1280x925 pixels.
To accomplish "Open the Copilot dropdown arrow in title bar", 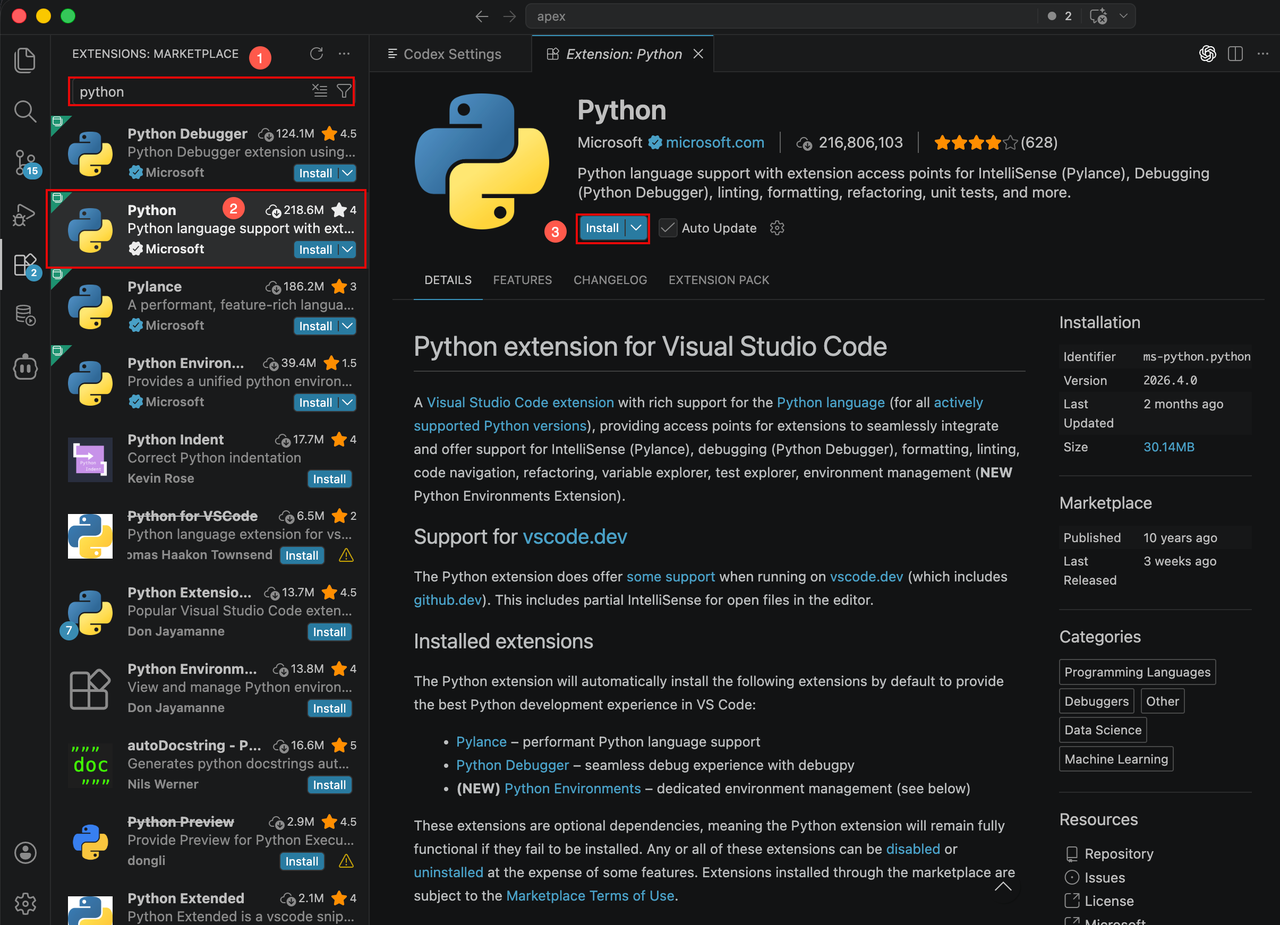I will pyautogui.click(x=1124, y=16).
